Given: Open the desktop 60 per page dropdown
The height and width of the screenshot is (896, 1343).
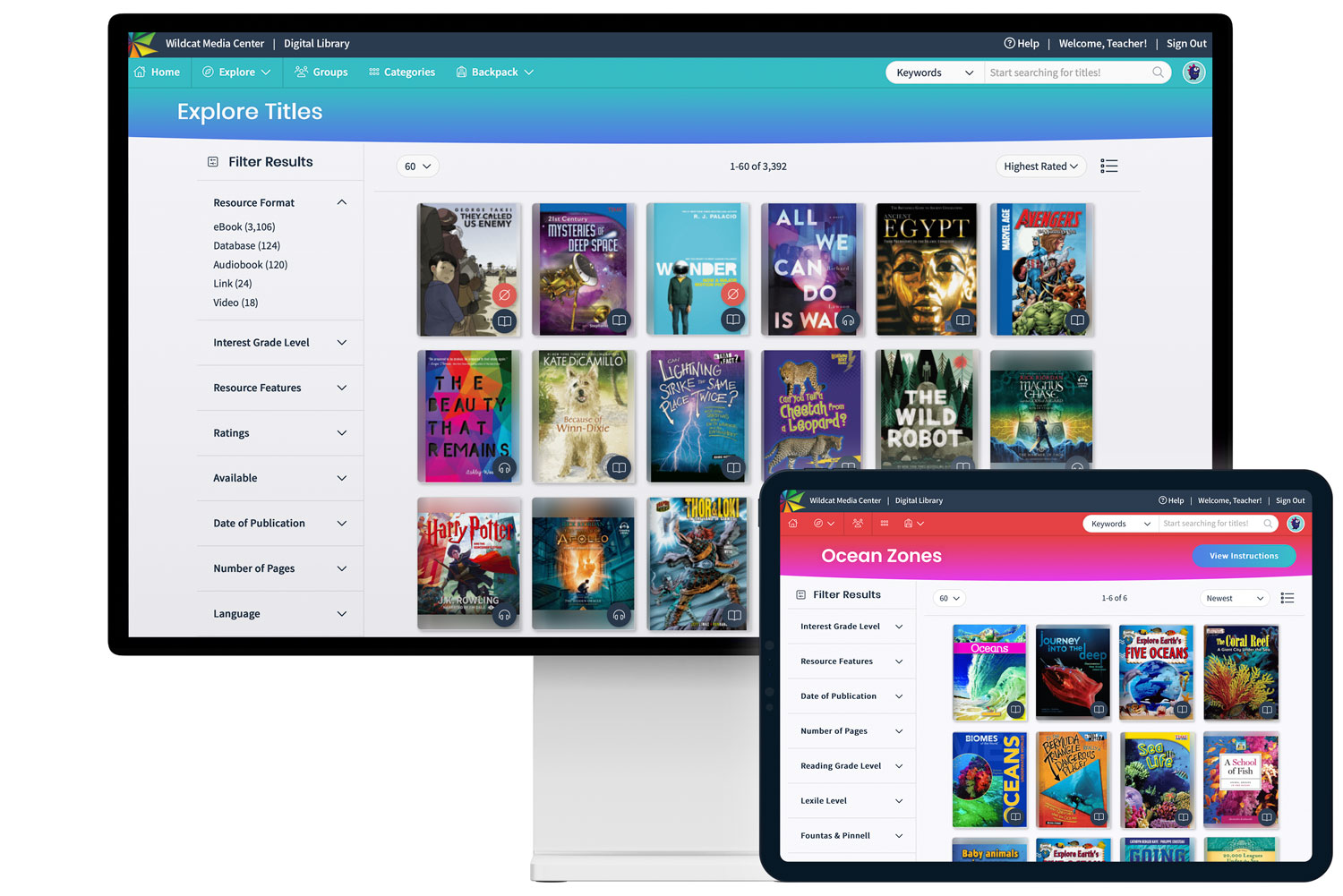Looking at the screenshot, I should coord(417,166).
